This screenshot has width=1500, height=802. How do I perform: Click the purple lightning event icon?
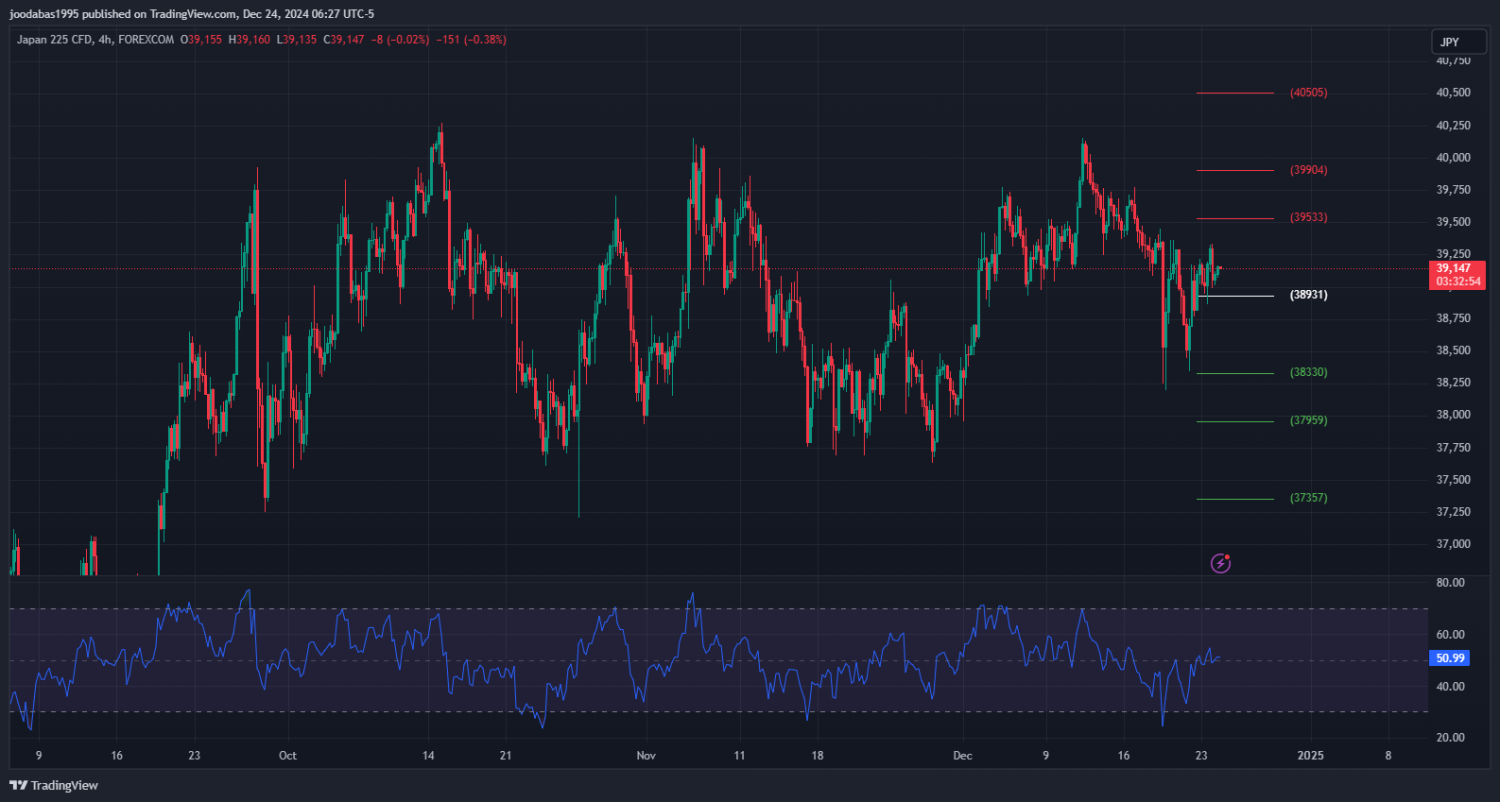point(1220,563)
